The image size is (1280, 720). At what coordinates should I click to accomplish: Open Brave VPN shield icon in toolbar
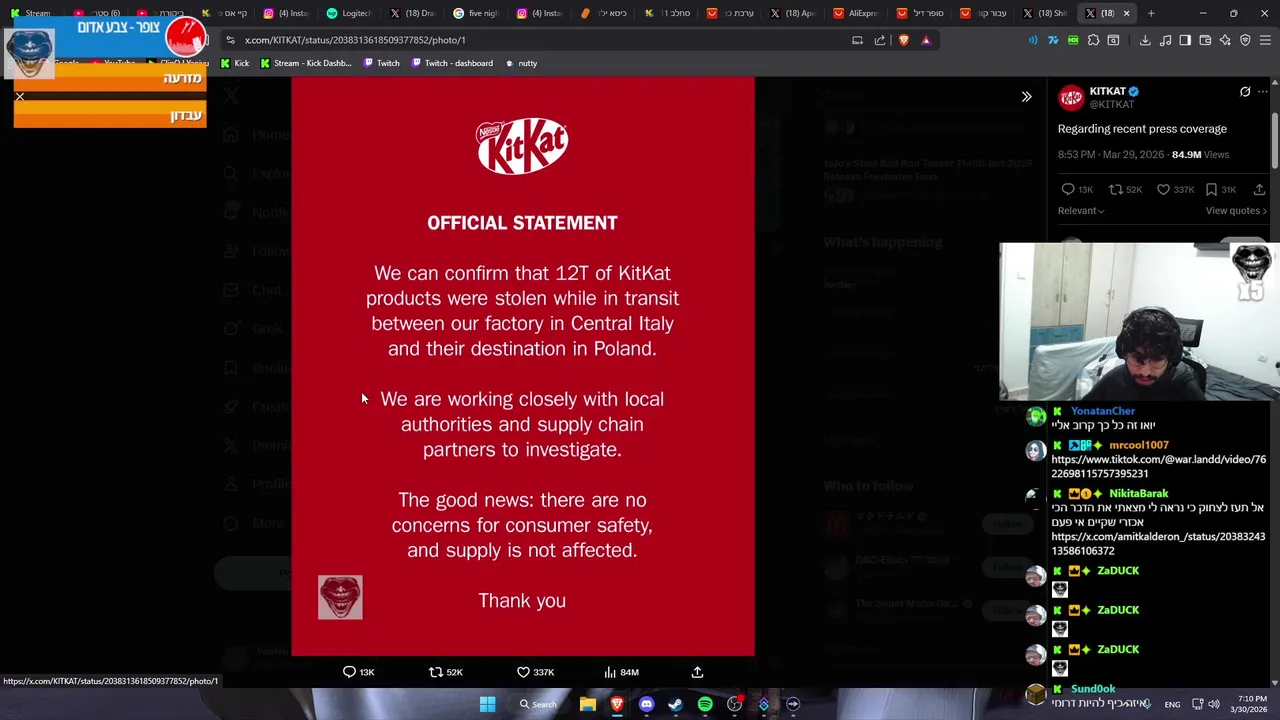coord(1245,40)
